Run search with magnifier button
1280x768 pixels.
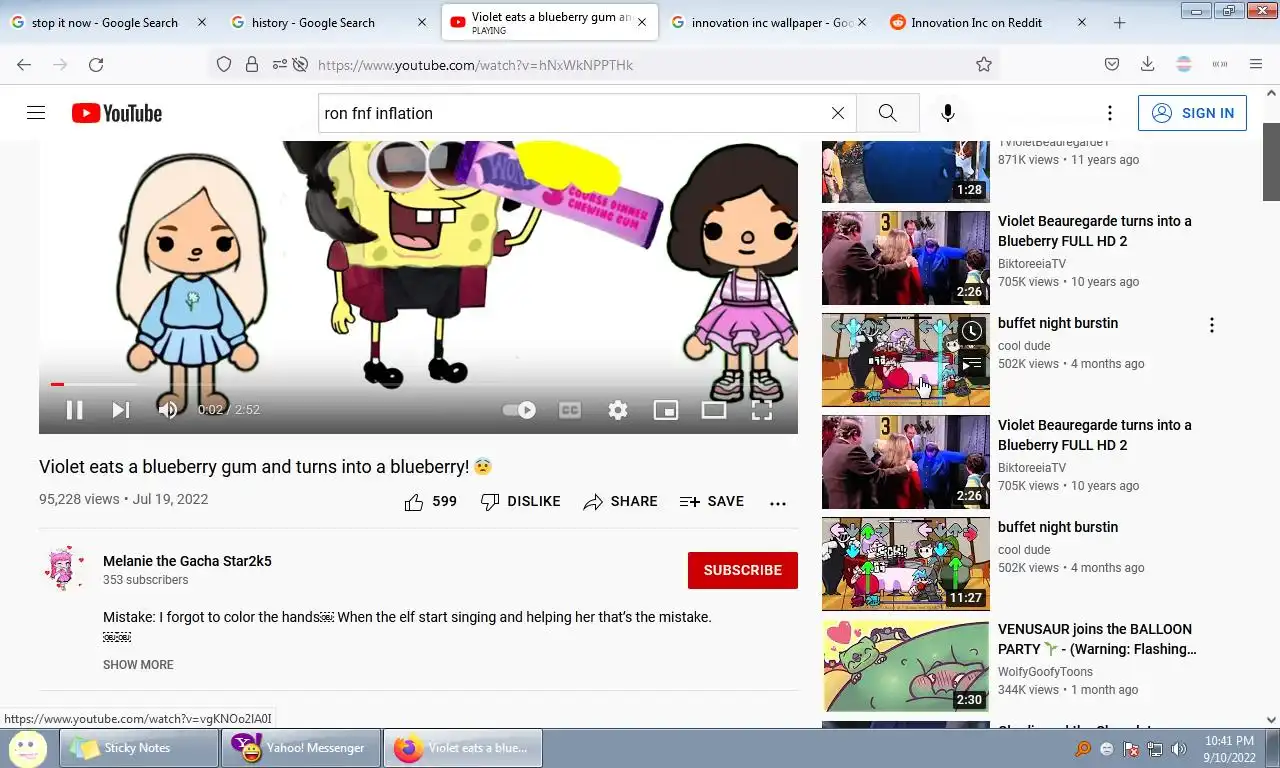pos(888,113)
